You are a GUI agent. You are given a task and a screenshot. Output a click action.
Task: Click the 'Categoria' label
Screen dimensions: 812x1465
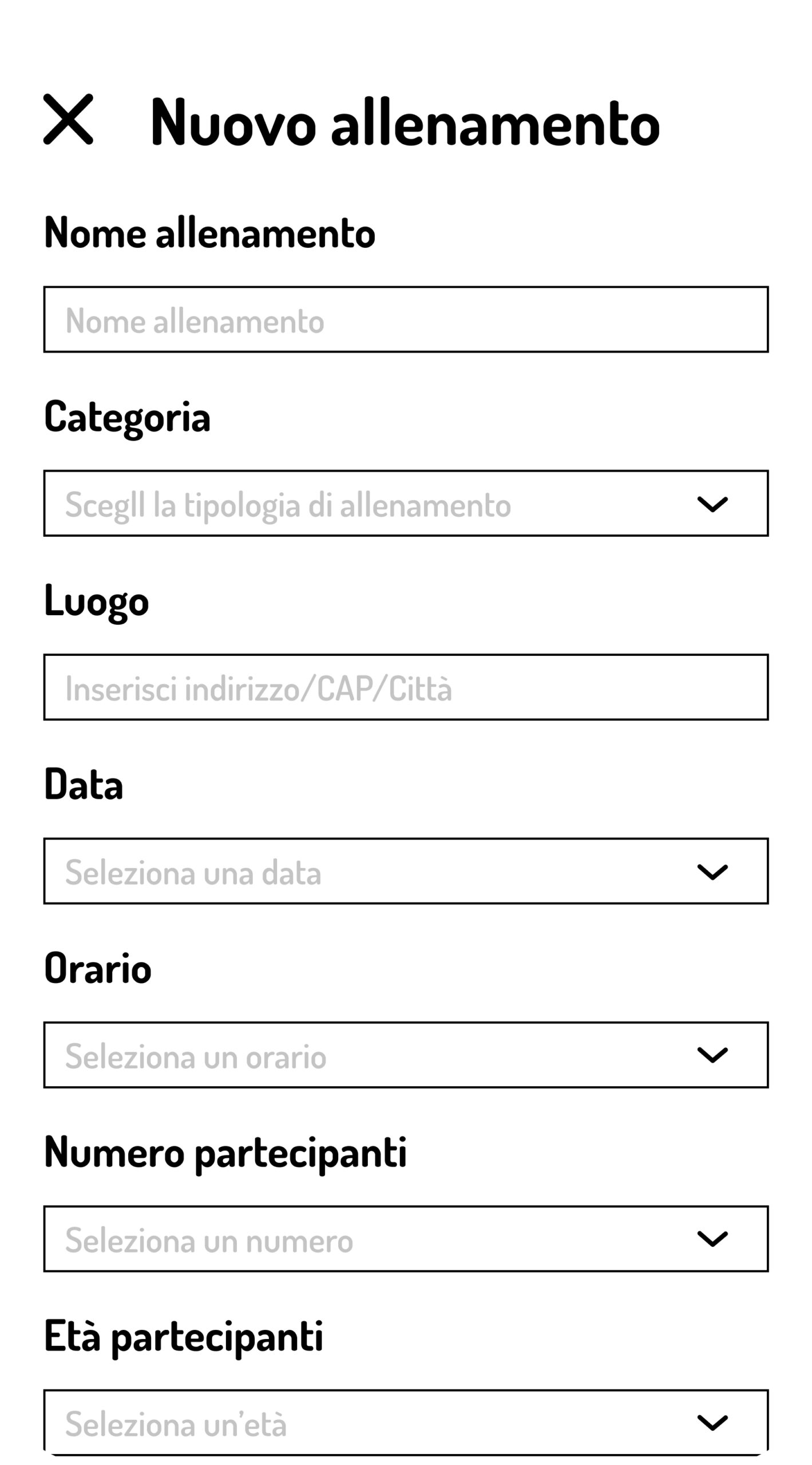[x=127, y=417]
